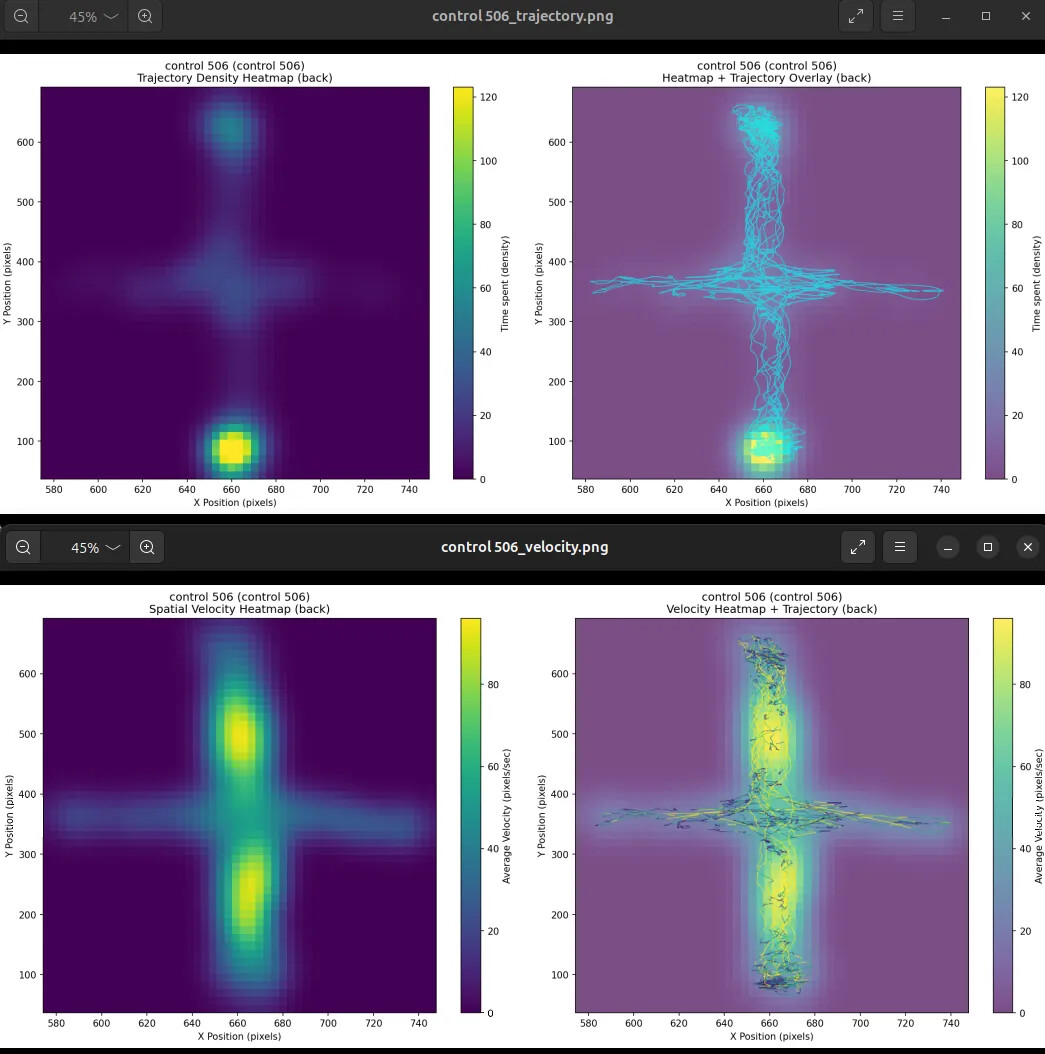Image resolution: width=1045 pixels, height=1054 pixels.
Task: Click the Spatial Velocity Heatmap plot
Action: [239, 815]
